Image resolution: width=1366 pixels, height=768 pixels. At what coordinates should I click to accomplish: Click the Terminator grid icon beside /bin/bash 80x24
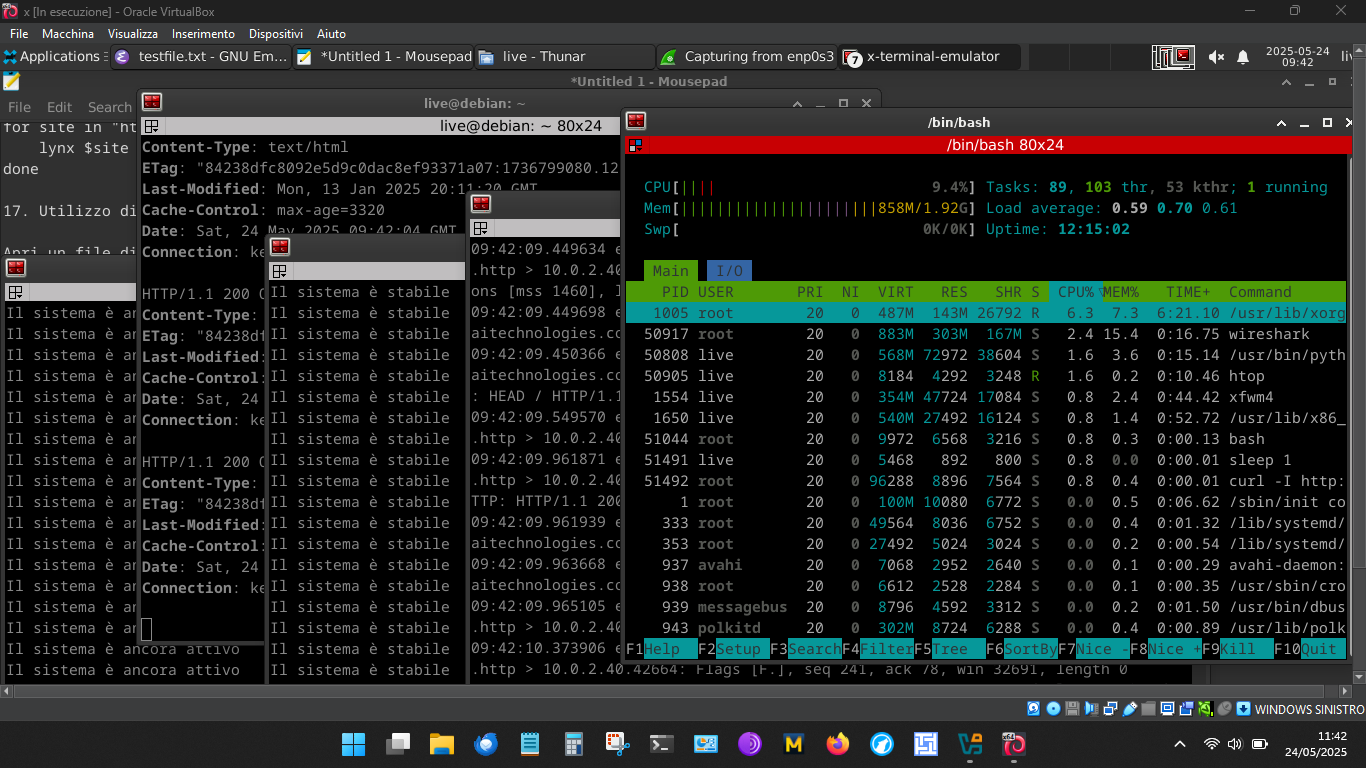pyautogui.click(x=635, y=145)
